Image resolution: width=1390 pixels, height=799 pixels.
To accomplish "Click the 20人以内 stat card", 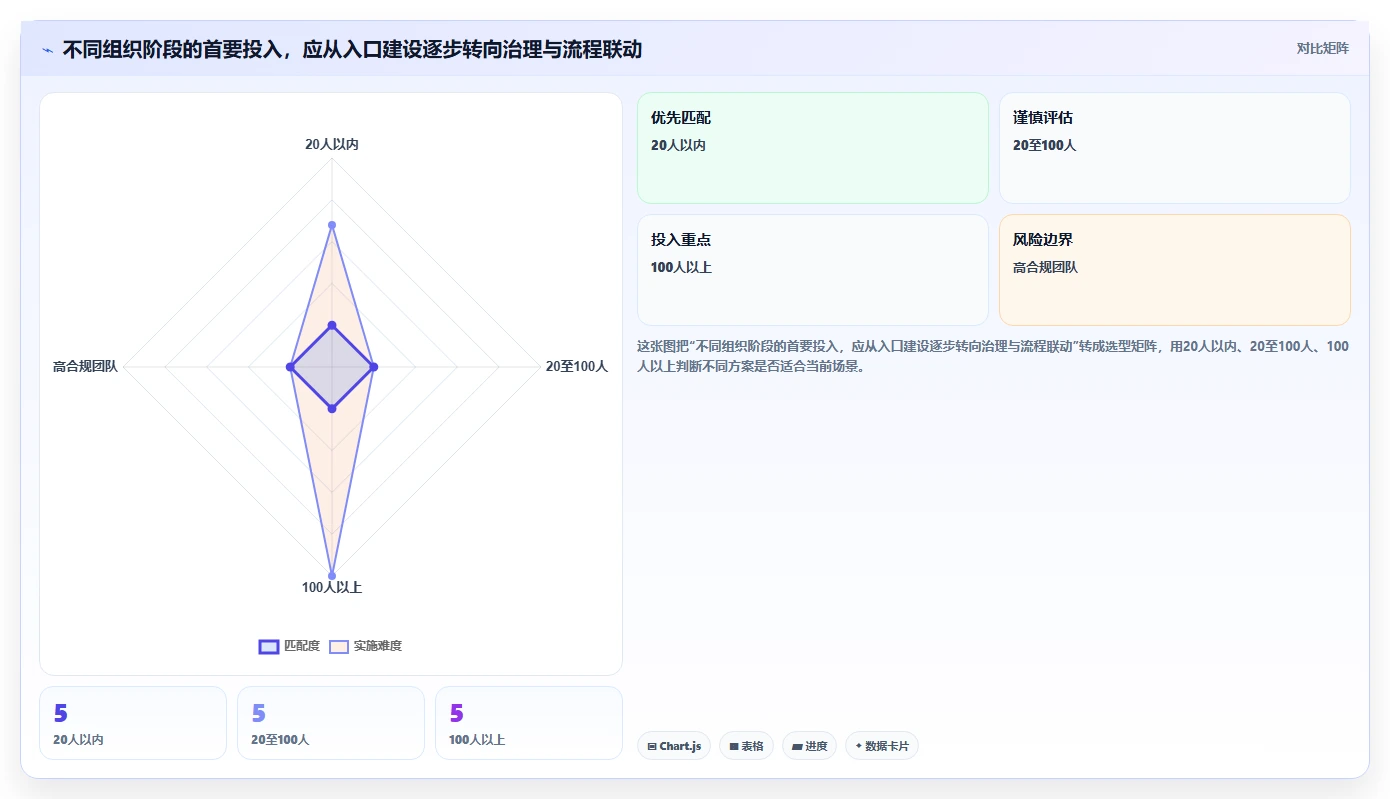I will click(133, 723).
